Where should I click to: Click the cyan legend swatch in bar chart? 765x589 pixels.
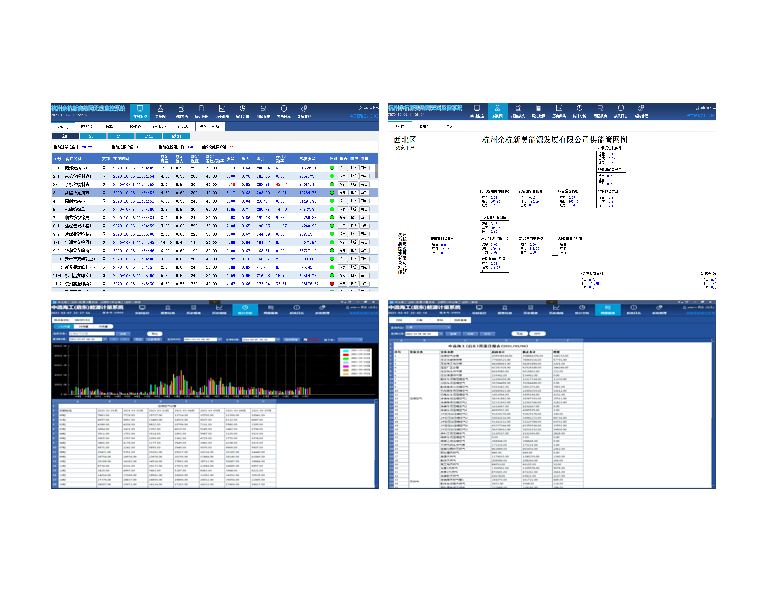click(346, 351)
